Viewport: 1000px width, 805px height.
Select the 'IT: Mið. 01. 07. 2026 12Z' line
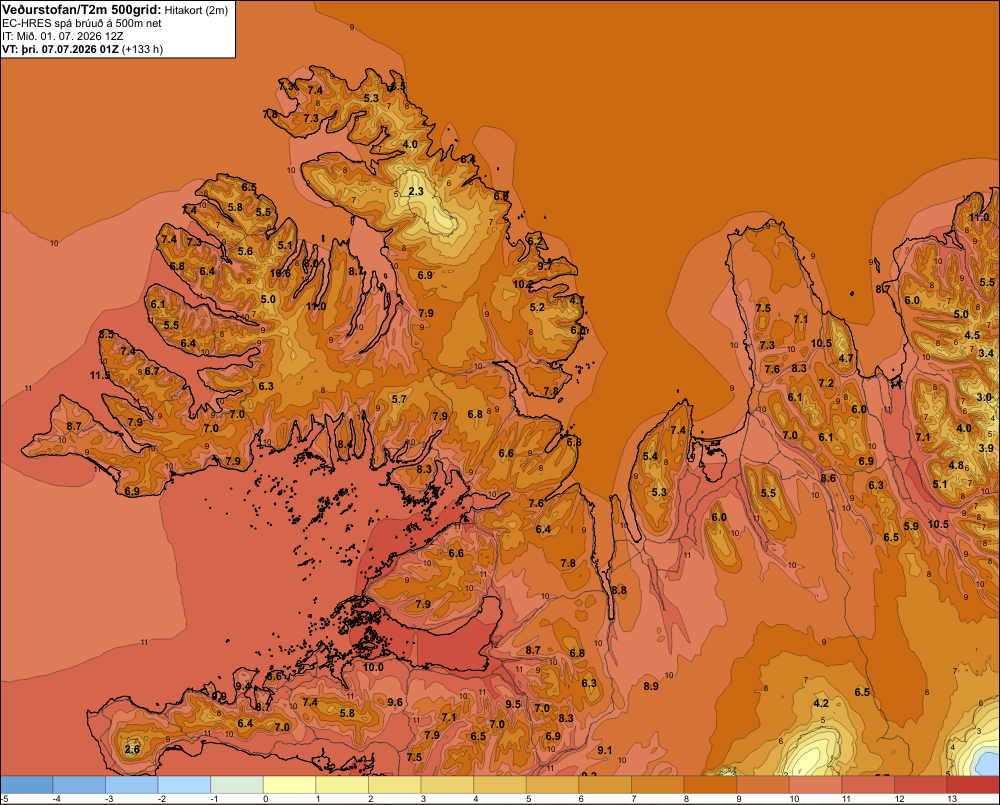coord(62,36)
